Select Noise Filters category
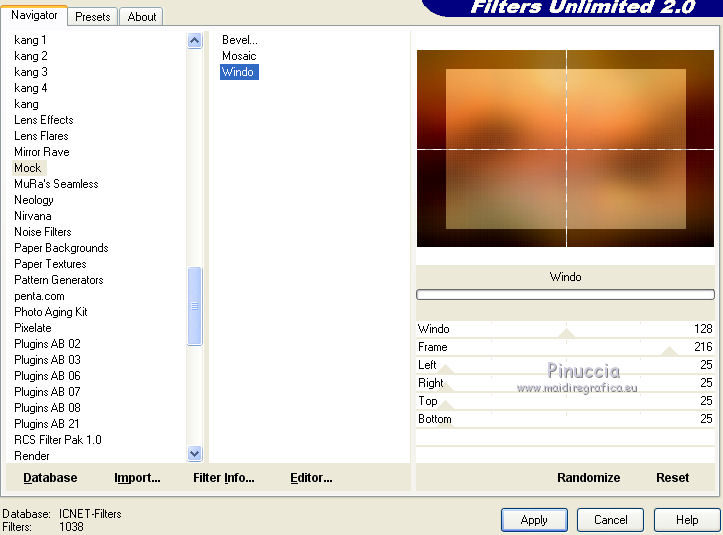This screenshot has width=723, height=535. [x=43, y=232]
